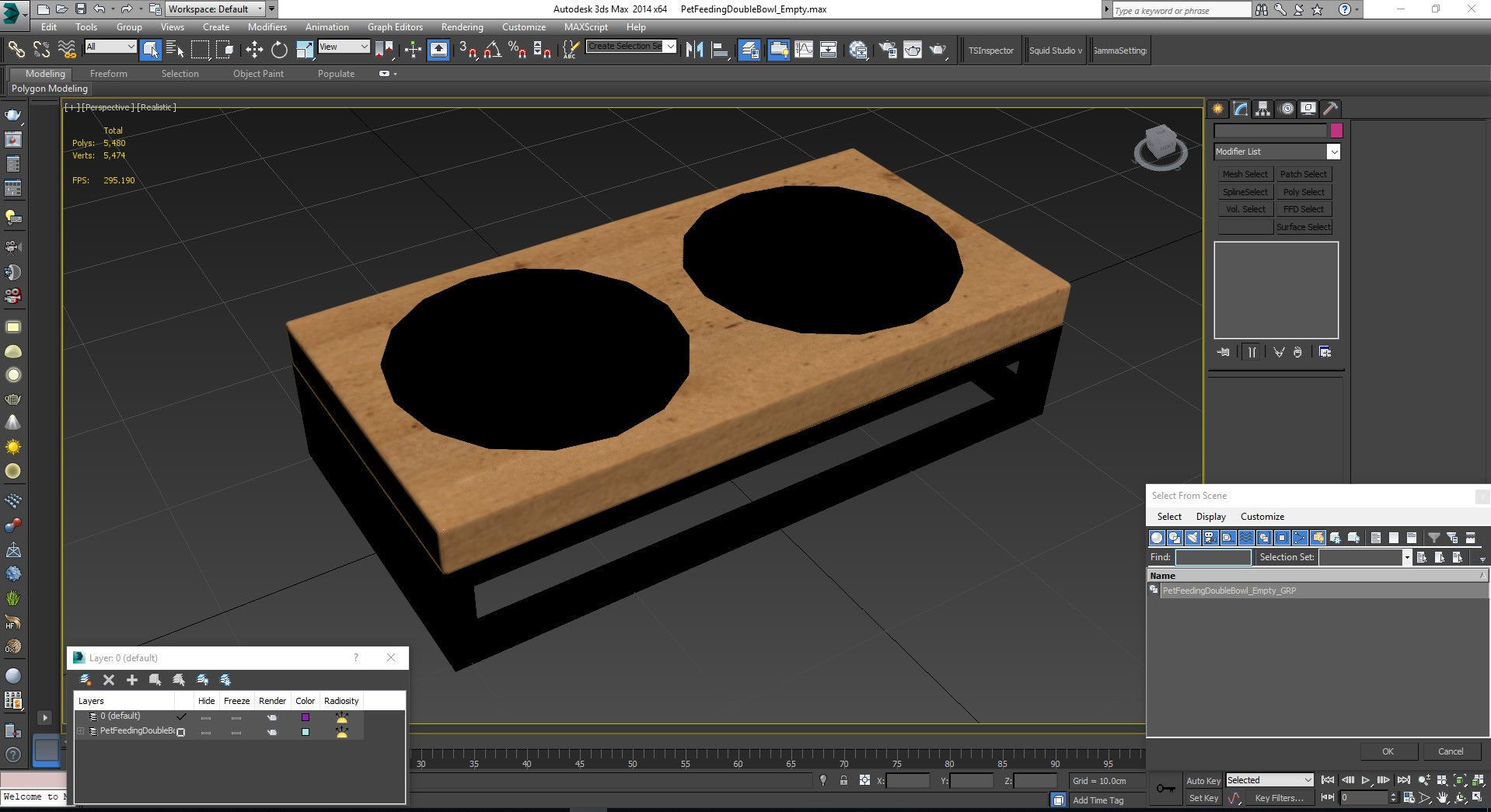Click the Go to End button
The image size is (1491, 812).
[1403, 780]
